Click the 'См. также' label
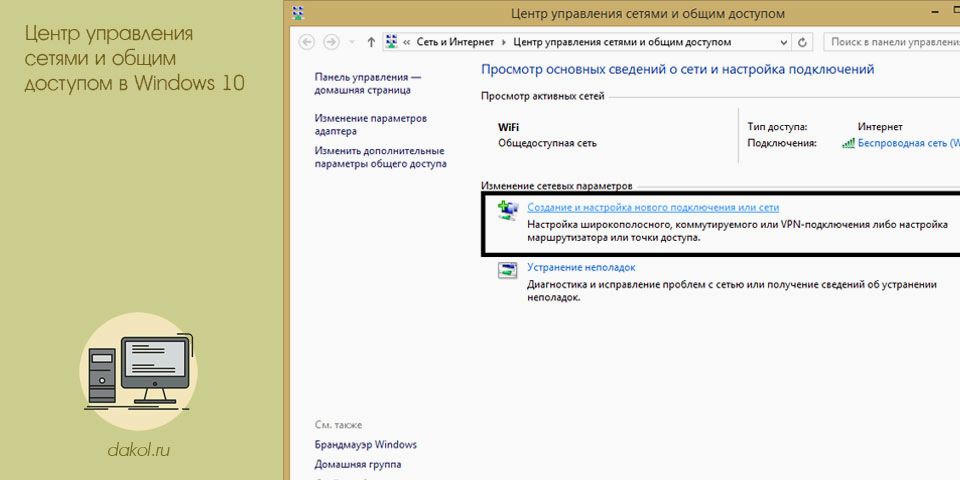The height and width of the screenshot is (480, 960). coord(339,424)
